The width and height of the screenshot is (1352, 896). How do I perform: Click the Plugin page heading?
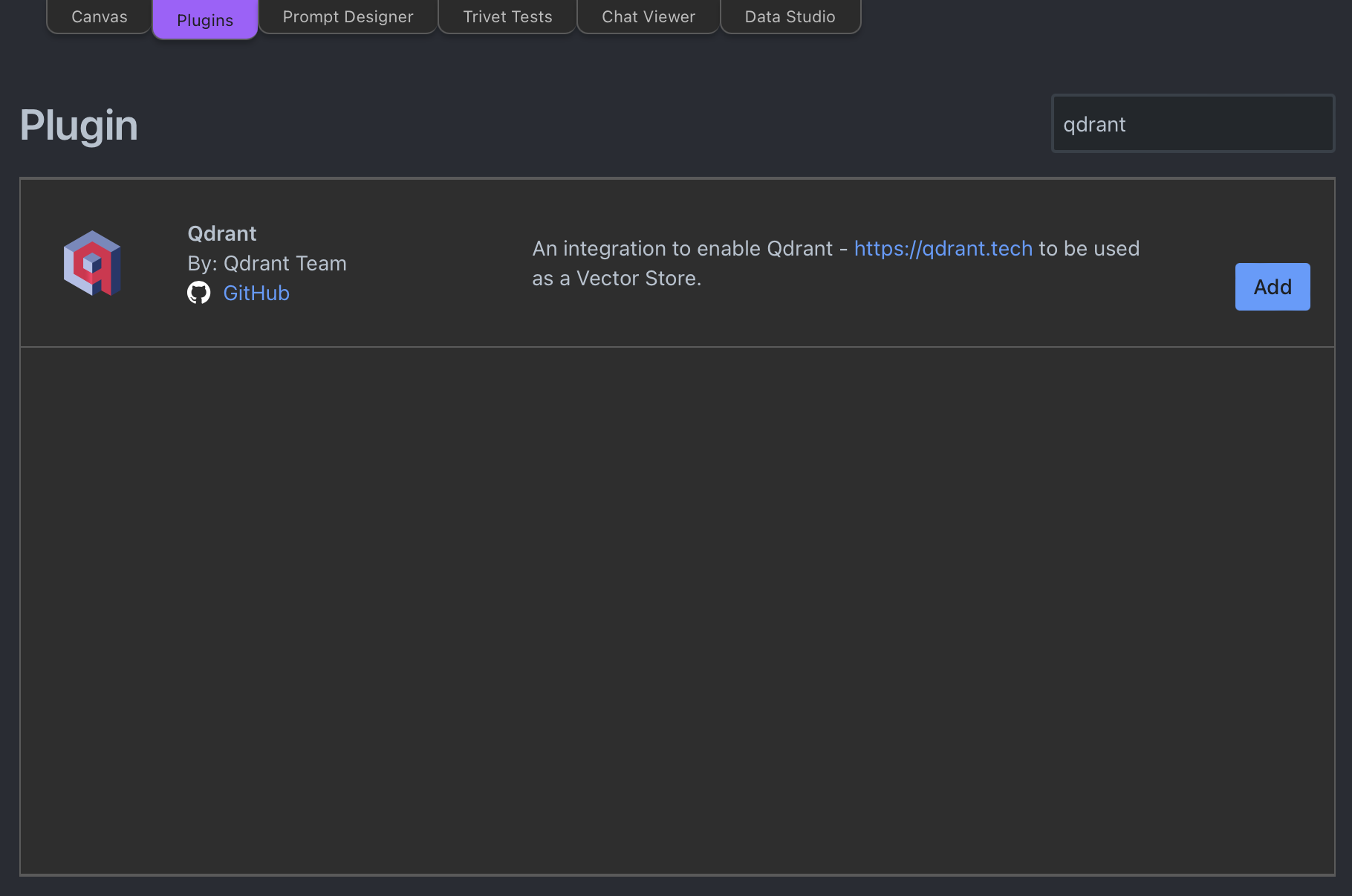pos(79,125)
